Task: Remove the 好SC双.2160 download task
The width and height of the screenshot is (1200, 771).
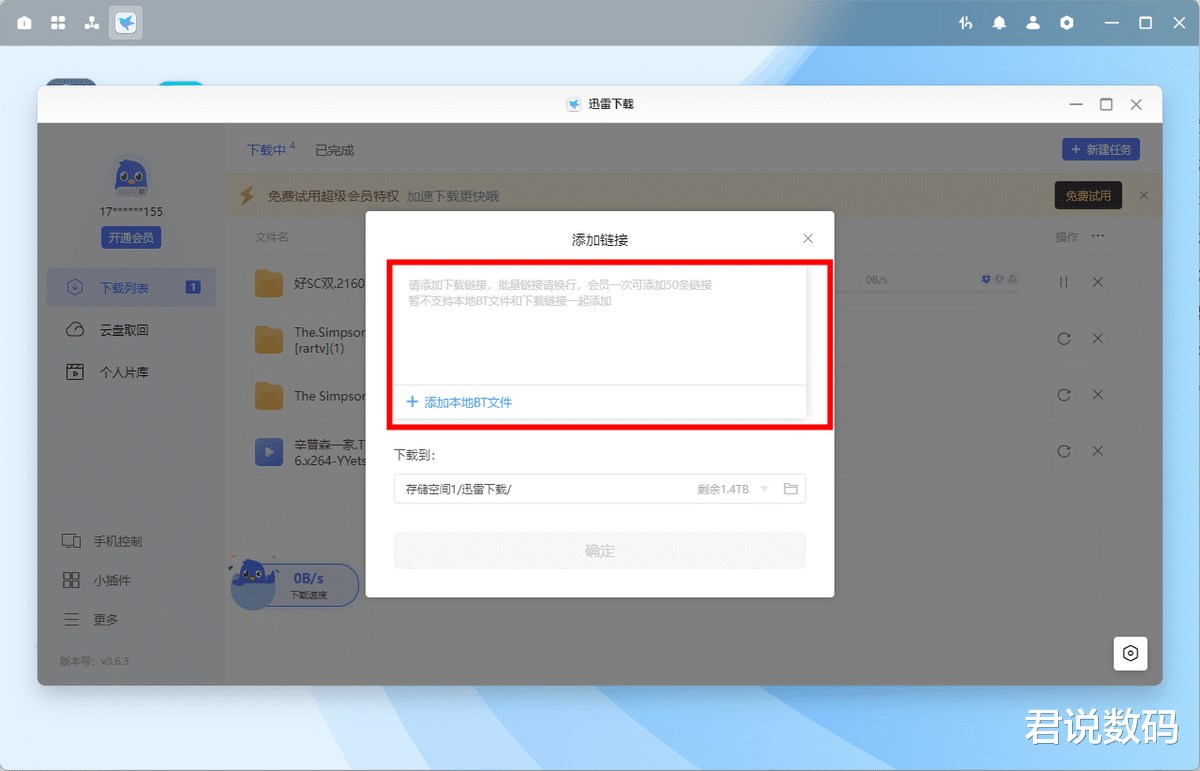Action: 1097,283
